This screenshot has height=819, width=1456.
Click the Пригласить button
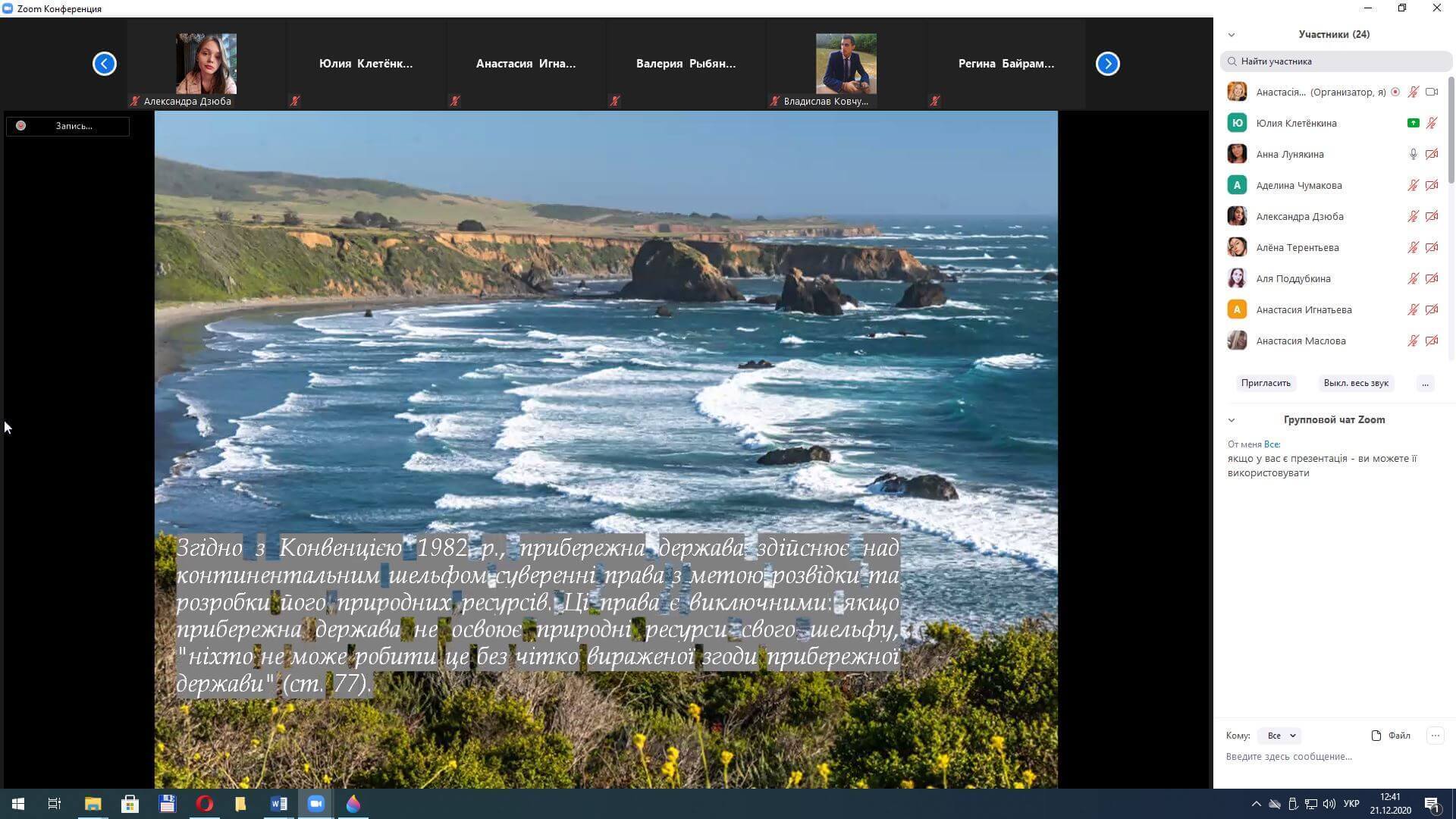(x=1266, y=383)
